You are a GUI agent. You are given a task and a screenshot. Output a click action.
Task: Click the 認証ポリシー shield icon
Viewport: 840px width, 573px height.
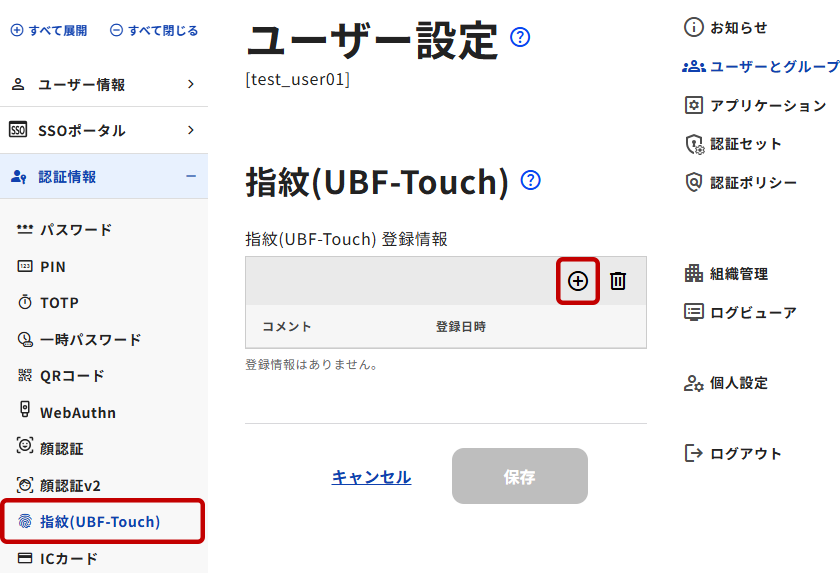(693, 182)
